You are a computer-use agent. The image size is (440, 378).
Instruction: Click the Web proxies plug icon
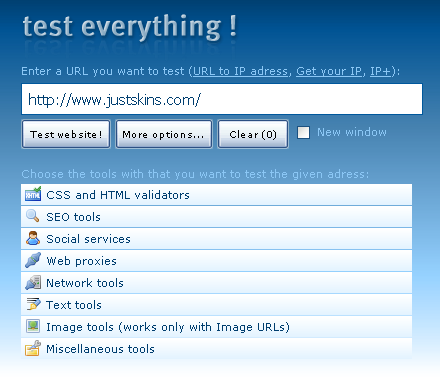pyautogui.click(x=33, y=260)
